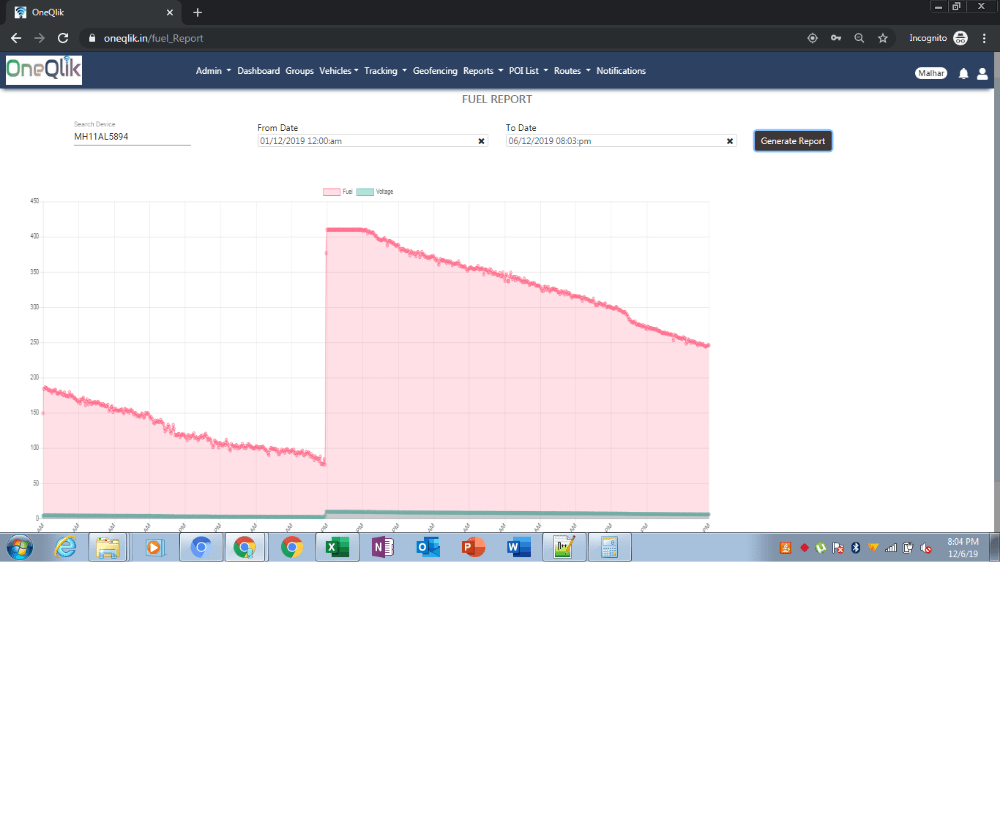Launch Calculator from the taskbar
The image size is (1000, 816).
[x=609, y=547]
